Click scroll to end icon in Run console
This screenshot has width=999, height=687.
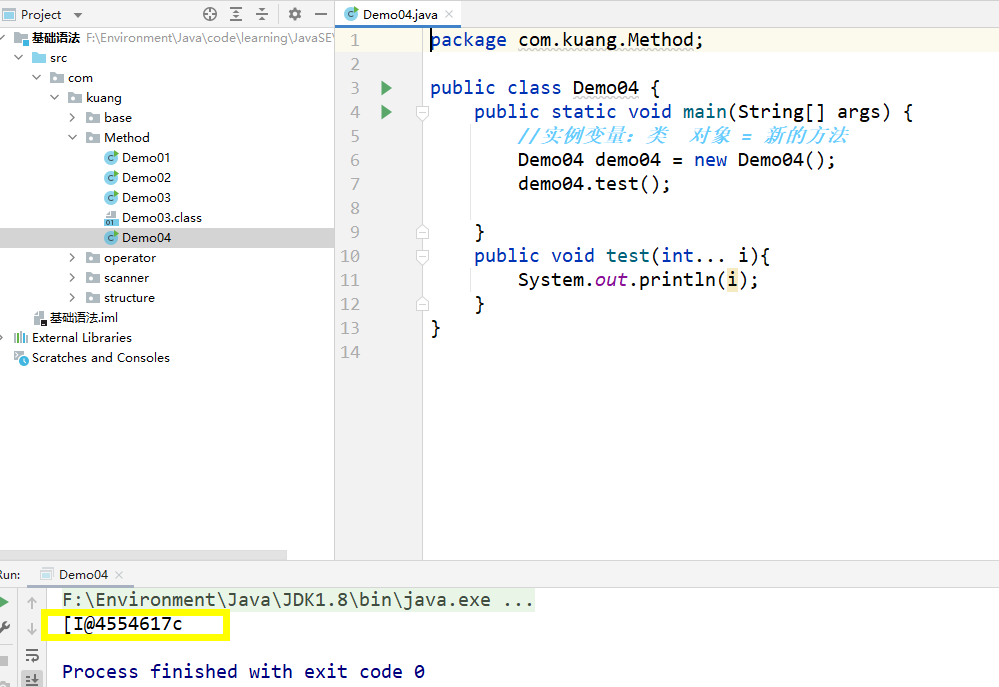[32, 679]
